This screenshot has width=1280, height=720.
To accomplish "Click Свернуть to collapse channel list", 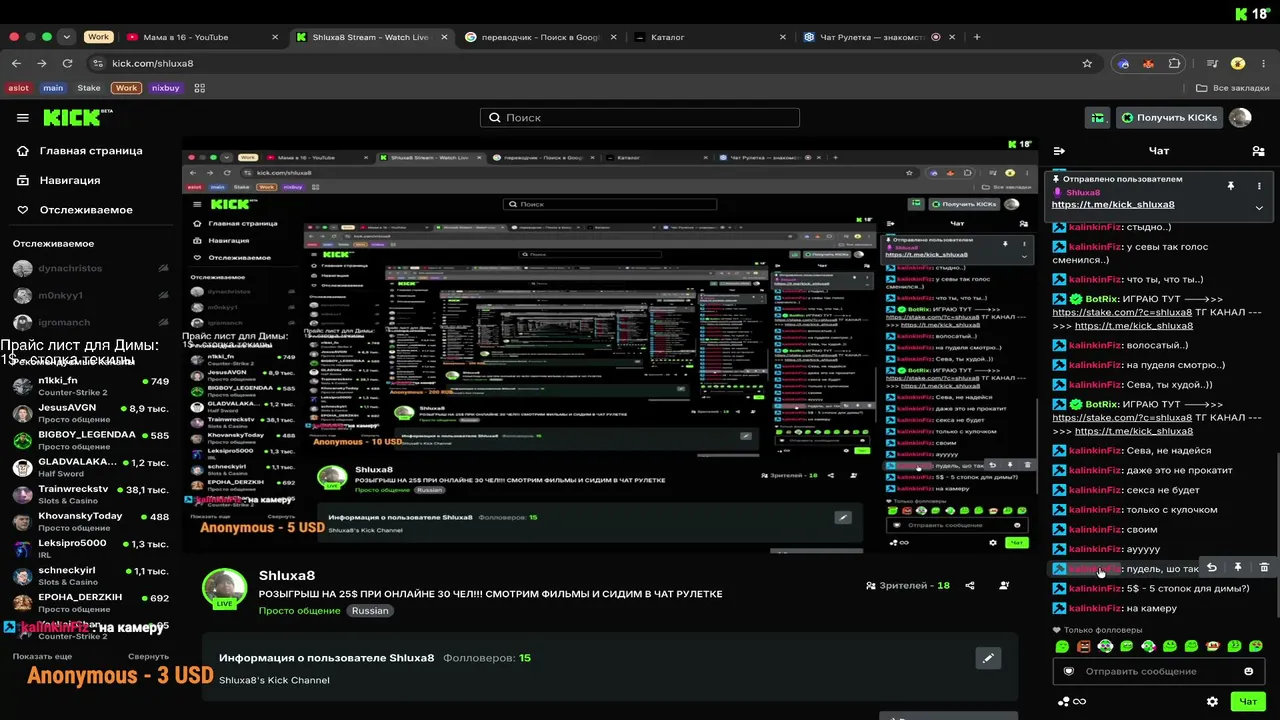I will pos(149,656).
